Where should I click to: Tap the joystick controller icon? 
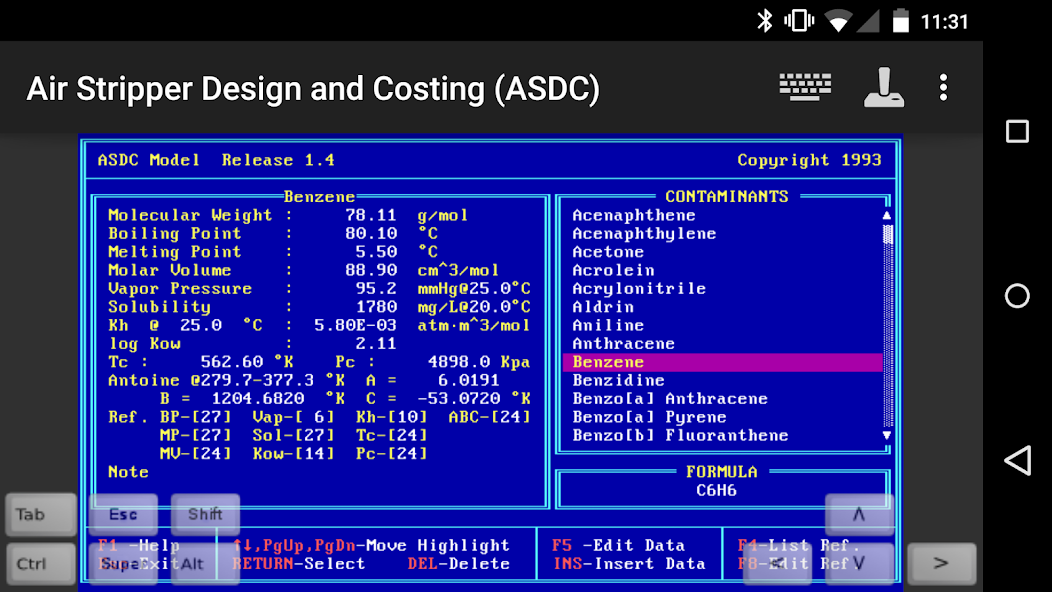click(884, 87)
